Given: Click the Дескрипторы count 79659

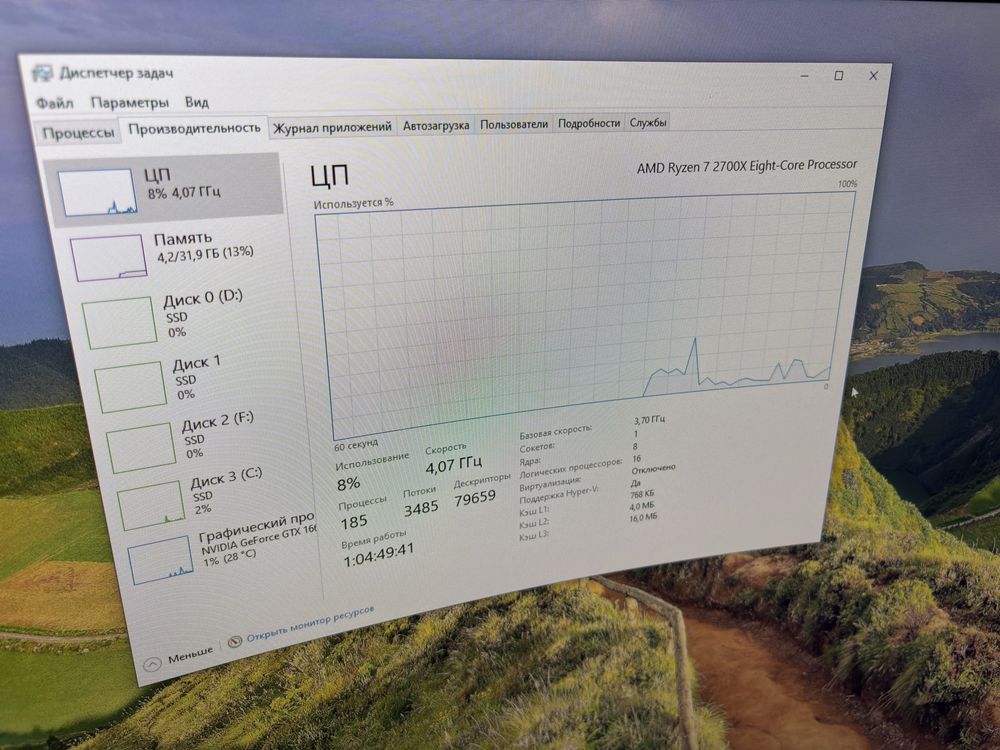Looking at the screenshot, I should (475, 497).
